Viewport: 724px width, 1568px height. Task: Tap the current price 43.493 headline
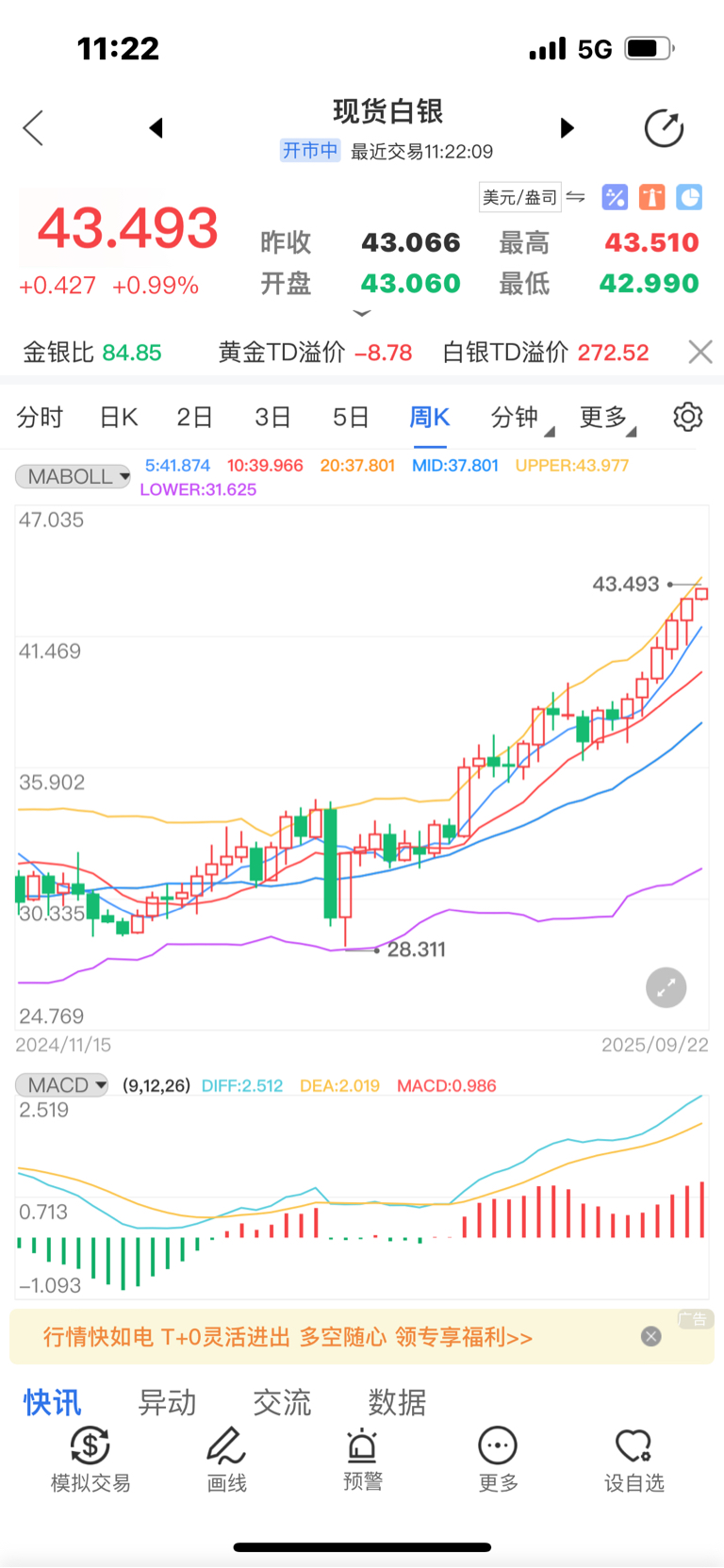128,228
